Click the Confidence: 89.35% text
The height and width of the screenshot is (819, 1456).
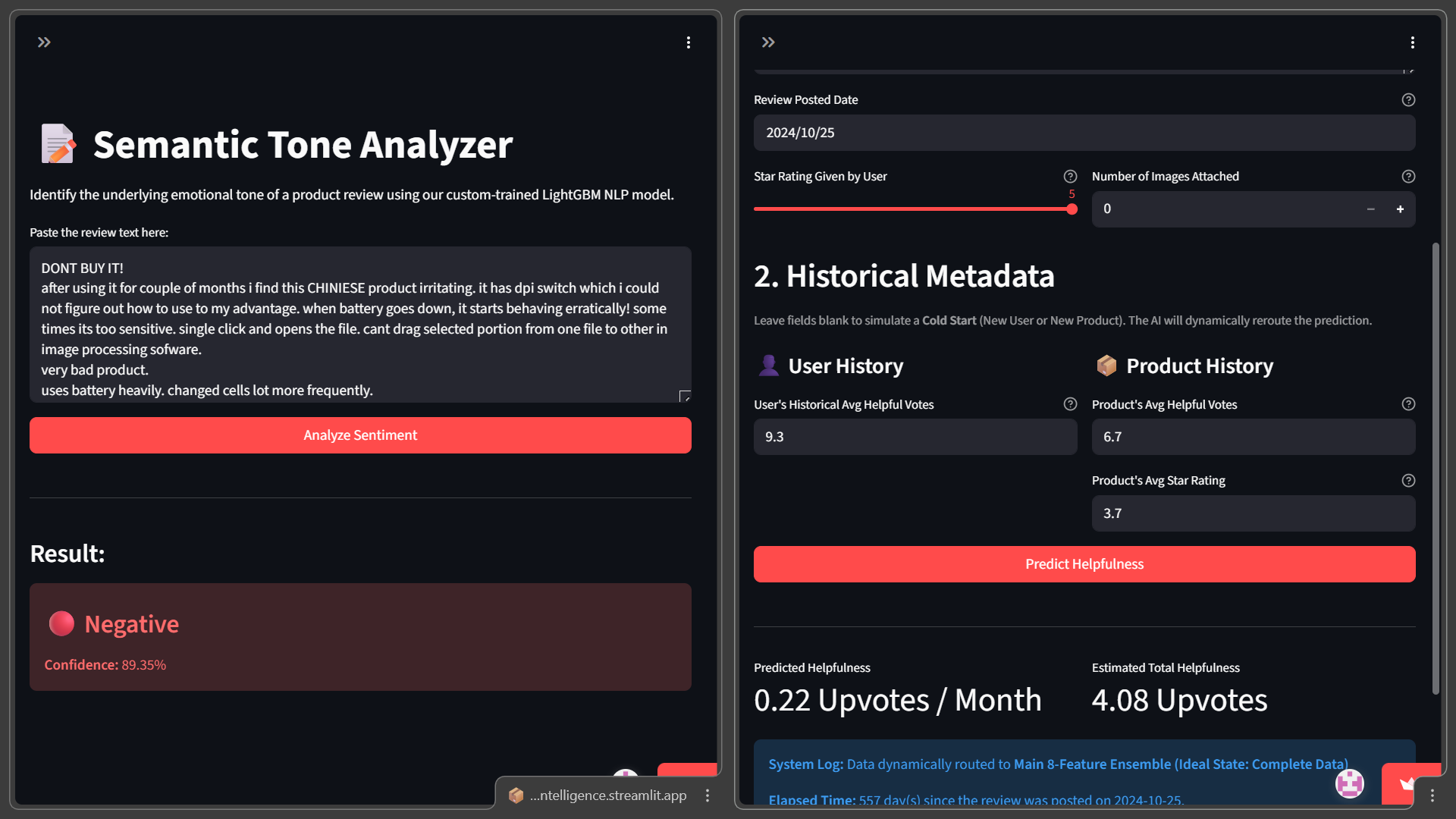pos(105,665)
